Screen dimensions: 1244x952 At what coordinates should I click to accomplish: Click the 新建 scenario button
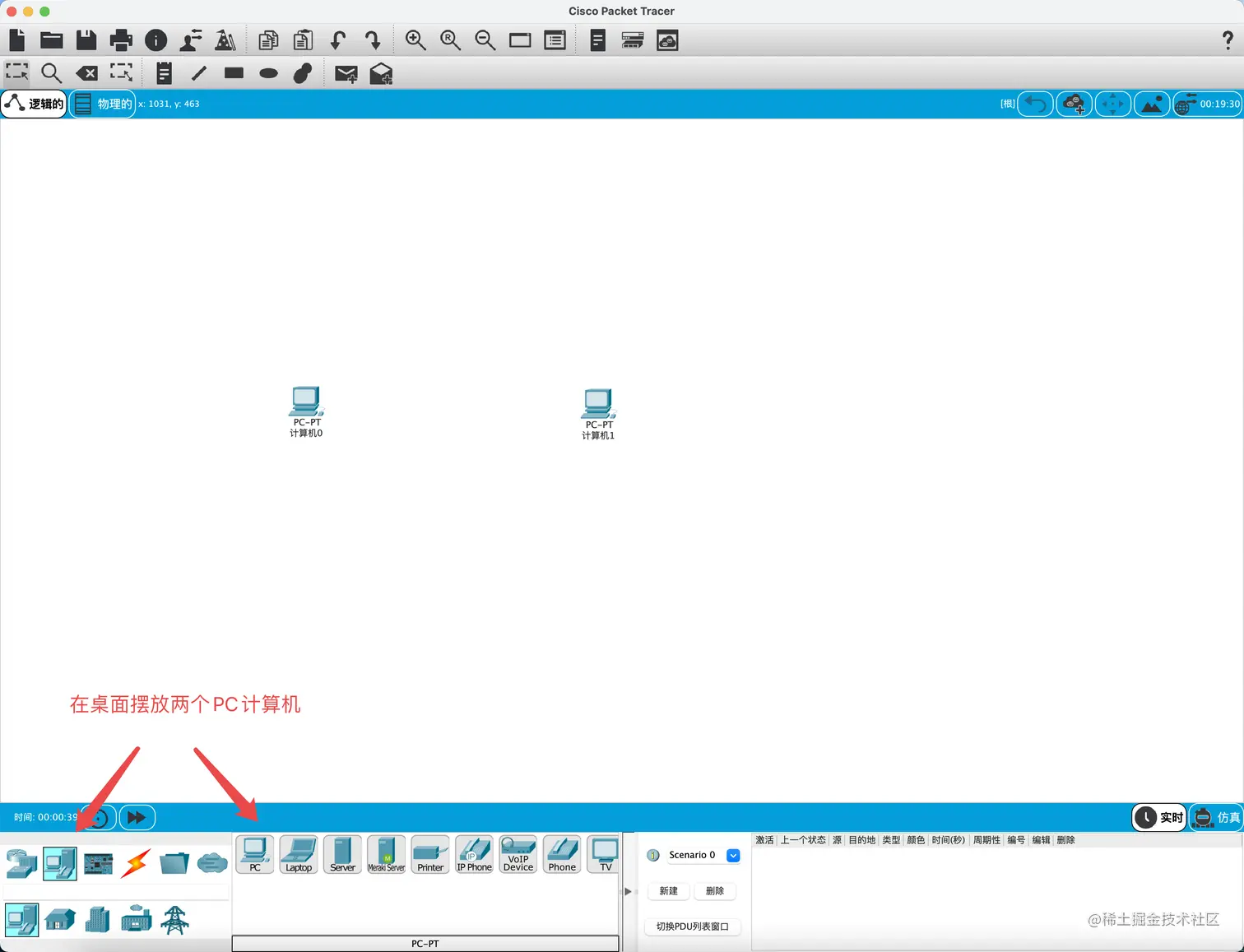(669, 891)
